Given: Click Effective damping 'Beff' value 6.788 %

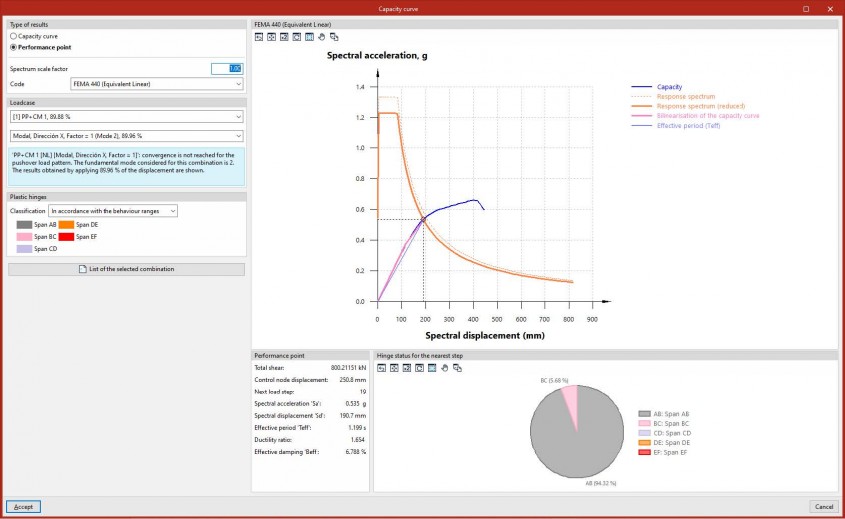Looking at the screenshot, I should pos(356,452).
